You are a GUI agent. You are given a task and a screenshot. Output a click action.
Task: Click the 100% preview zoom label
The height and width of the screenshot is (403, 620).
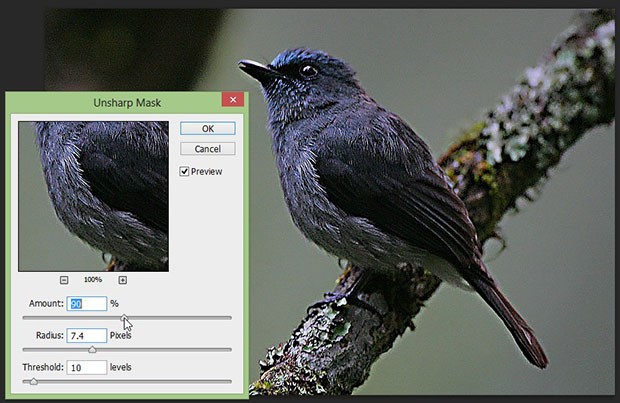point(93,280)
